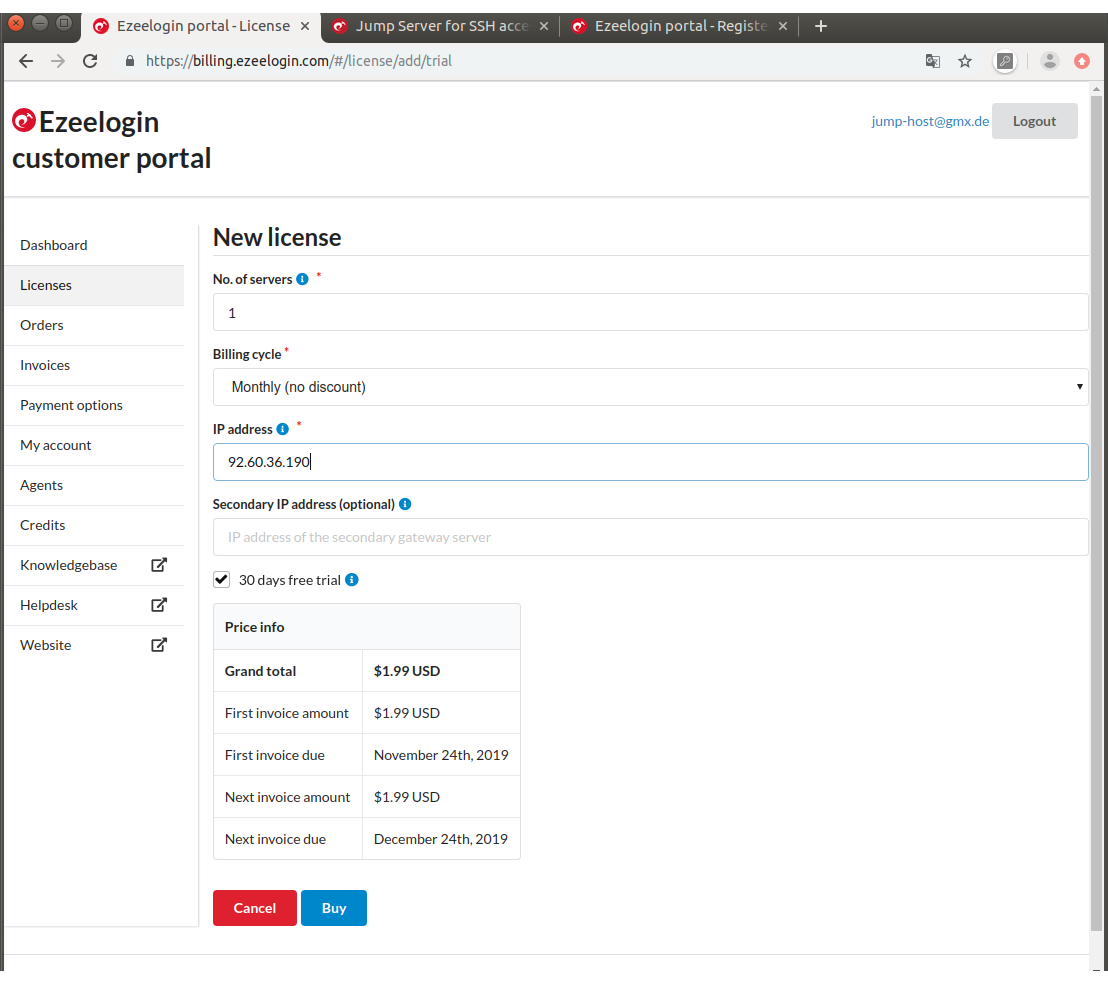
Task: Click info icon beside IP address label
Action: click(282, 429)
